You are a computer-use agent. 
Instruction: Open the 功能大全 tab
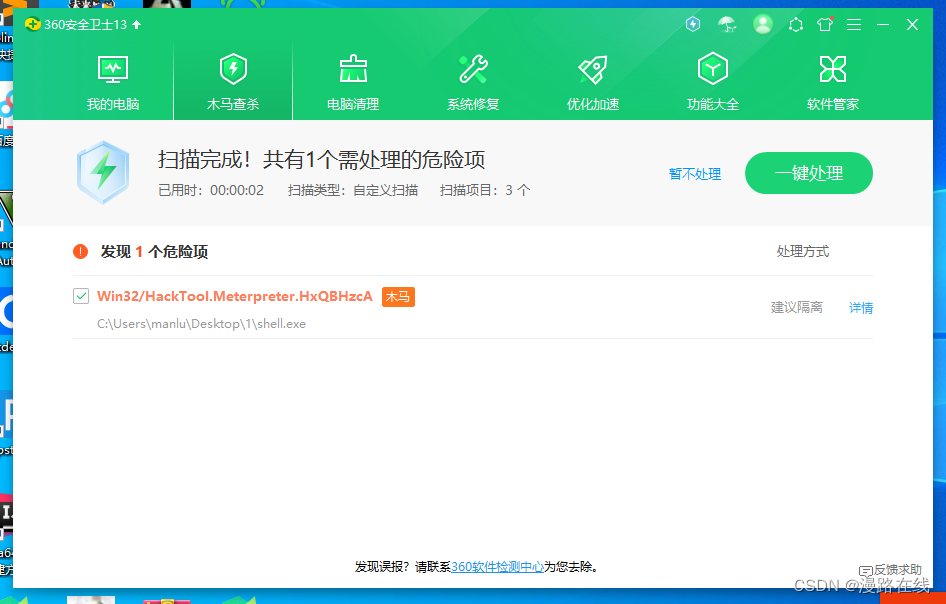(x=713, y=83)
